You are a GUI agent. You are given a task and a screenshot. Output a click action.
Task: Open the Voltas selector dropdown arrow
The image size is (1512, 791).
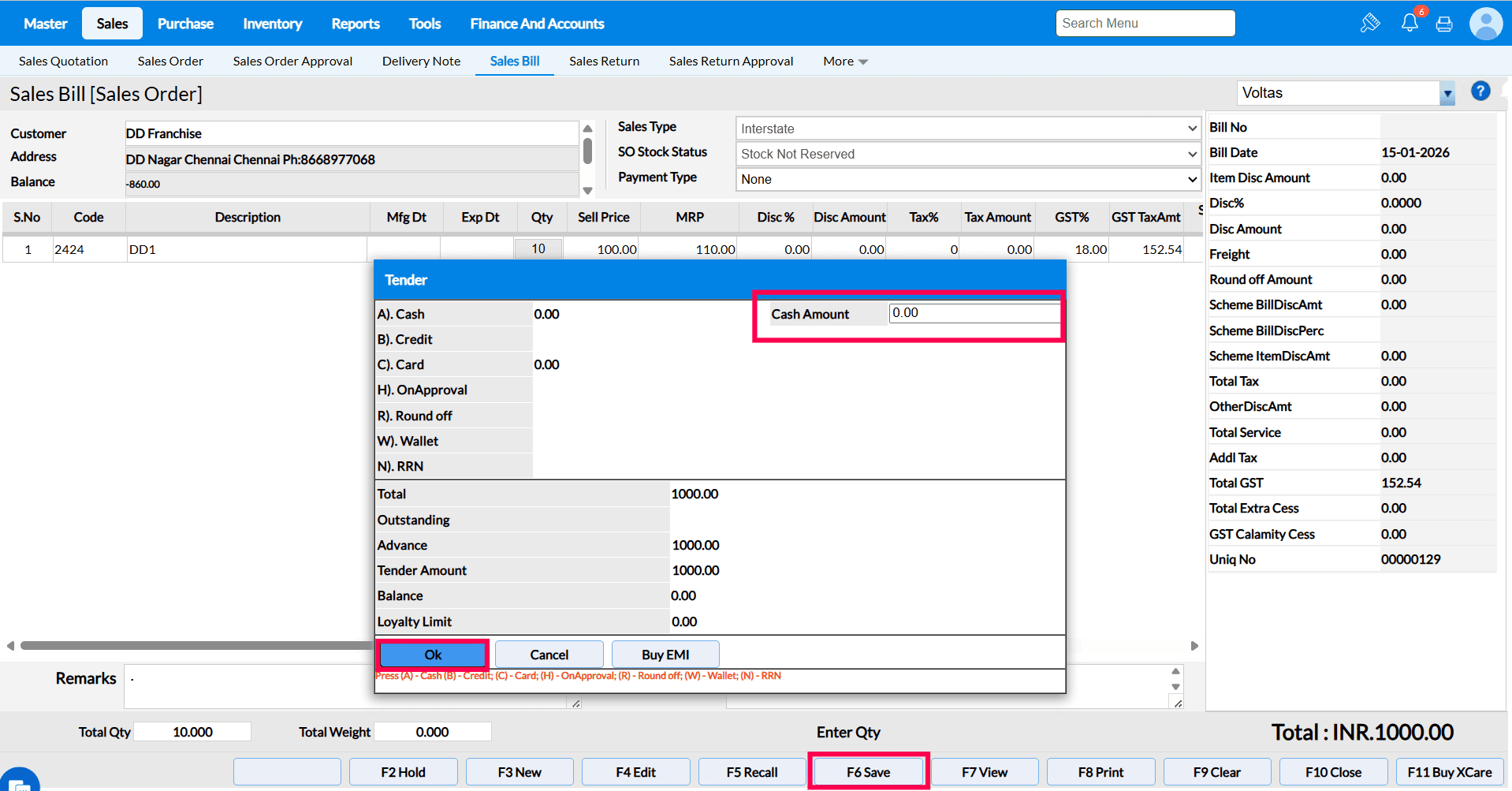click(1447, 94)
